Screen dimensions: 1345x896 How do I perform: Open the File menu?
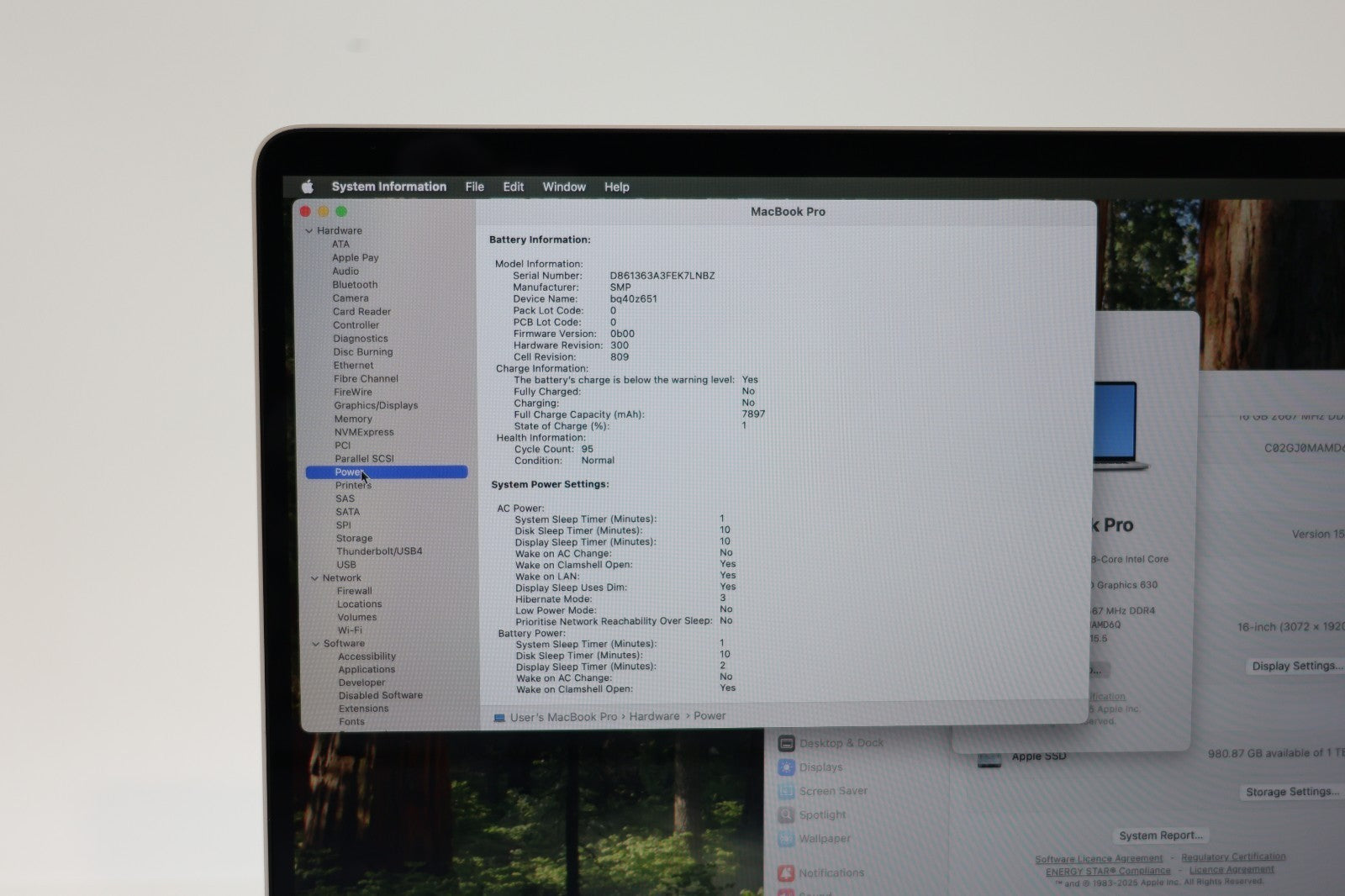tap(475, 187)
